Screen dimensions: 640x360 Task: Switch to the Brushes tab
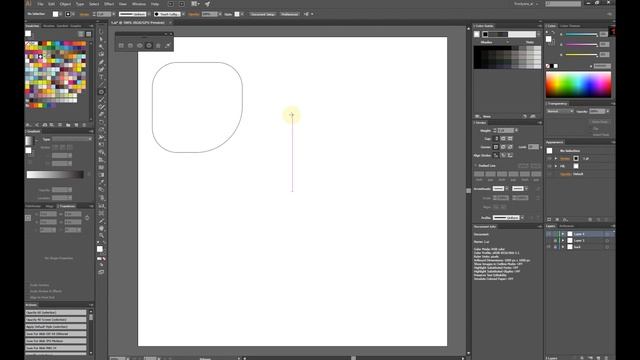[x=49, y=26]
